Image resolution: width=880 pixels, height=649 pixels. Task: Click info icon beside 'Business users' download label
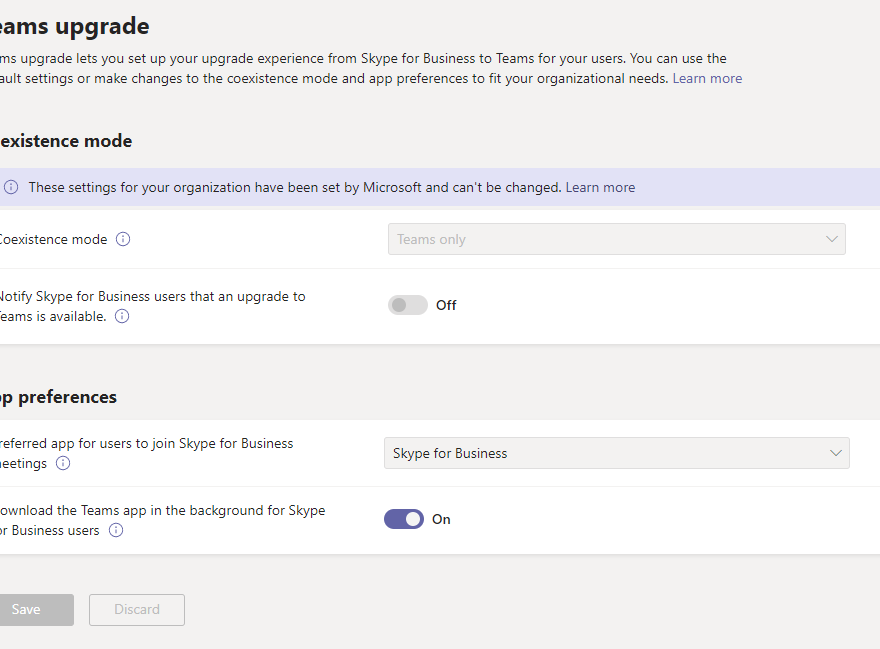[x=116, y=530]
